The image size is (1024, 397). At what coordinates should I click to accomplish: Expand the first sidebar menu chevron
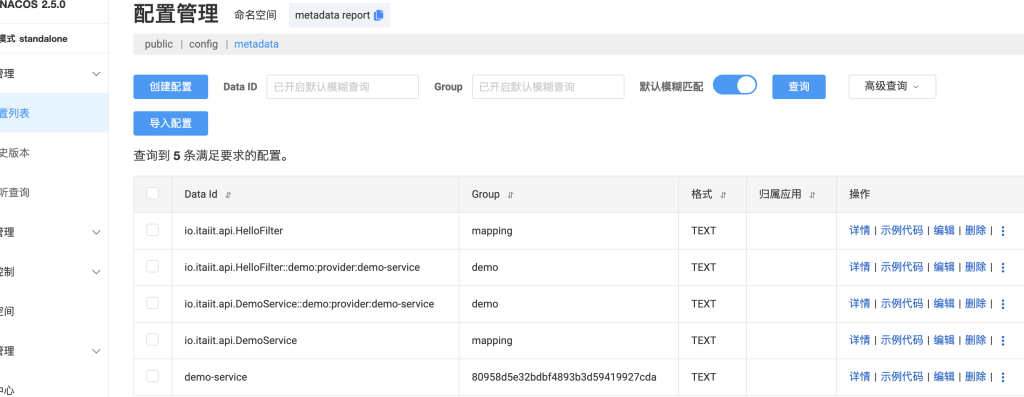(96, 74)
